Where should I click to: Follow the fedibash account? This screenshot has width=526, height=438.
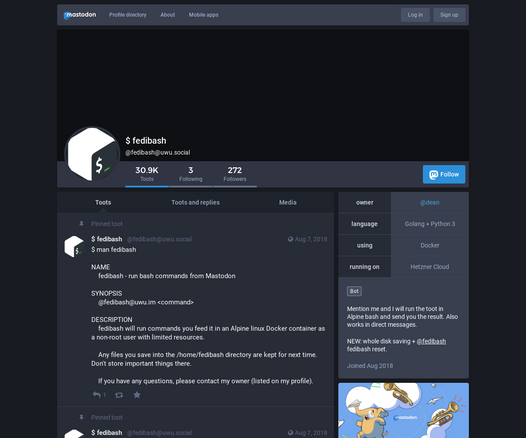(x=444, y=174)
